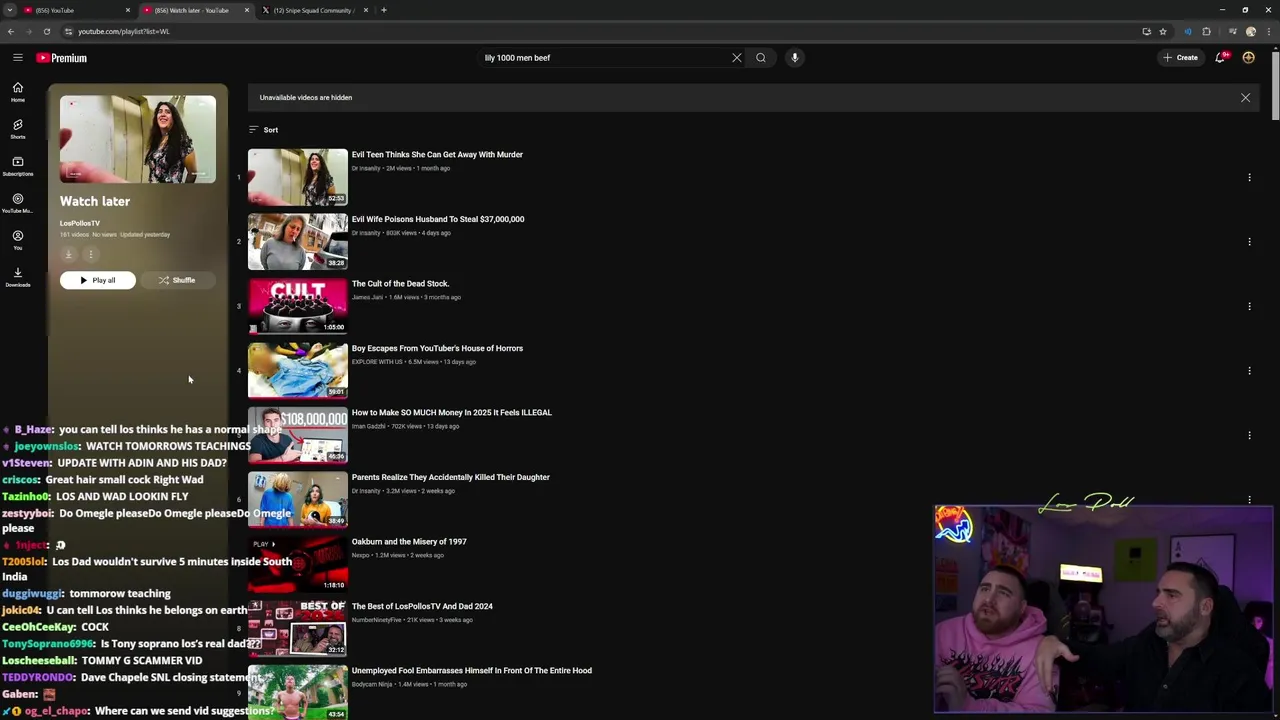Open the You page in the sidebar
Viewport: 1280px width, 720px height.
17,240
